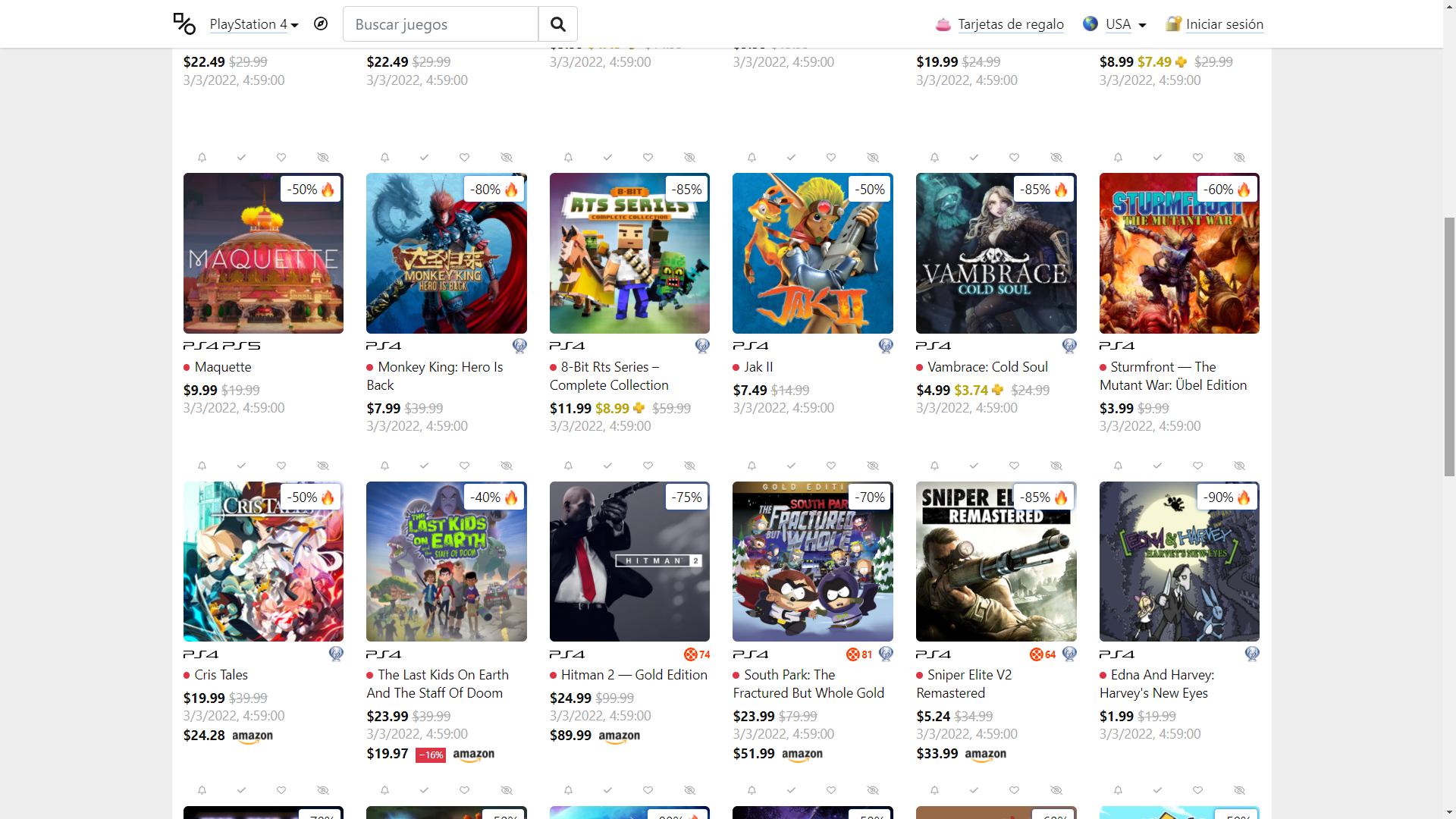The width and height of the screenshot is (1456, 819).
Task: Hide Sturmfront game with crossed-eye icon
Action: click(x=1239, y=158)
